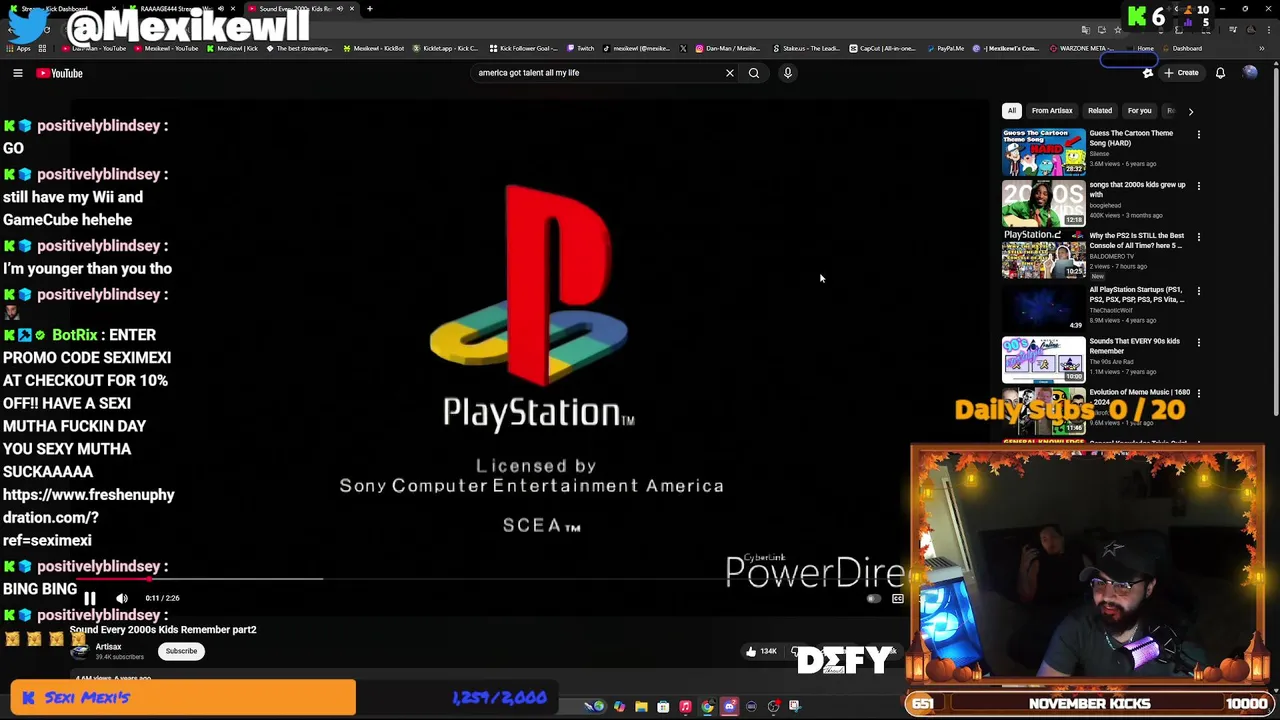
Task: Open Chrome in the taskbar
Action: coord(707,707)
